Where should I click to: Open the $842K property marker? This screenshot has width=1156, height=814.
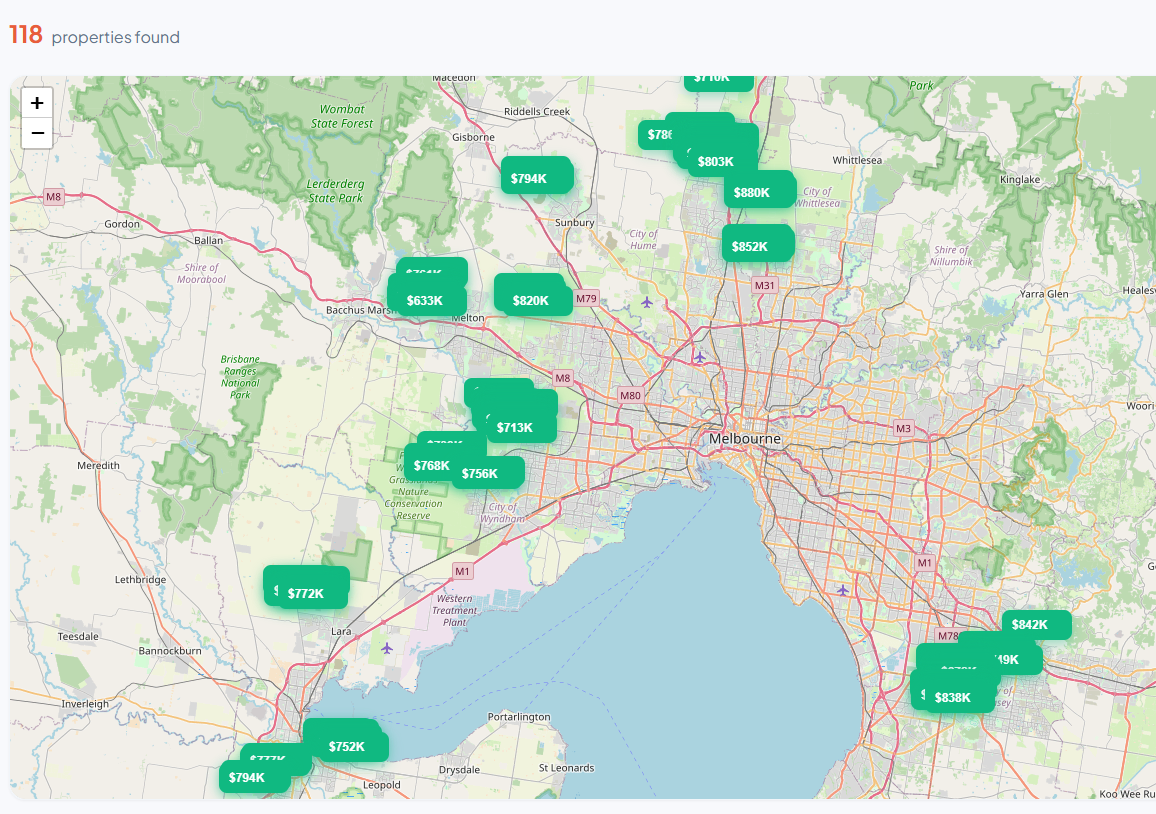pos(1037,625)
